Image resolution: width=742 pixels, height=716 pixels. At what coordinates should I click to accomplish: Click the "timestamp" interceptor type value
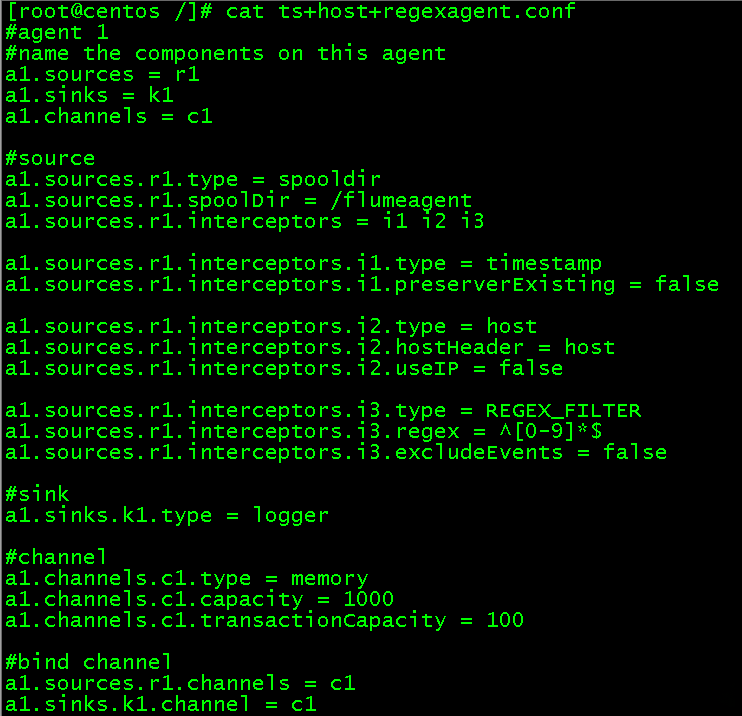coord(544,263)
